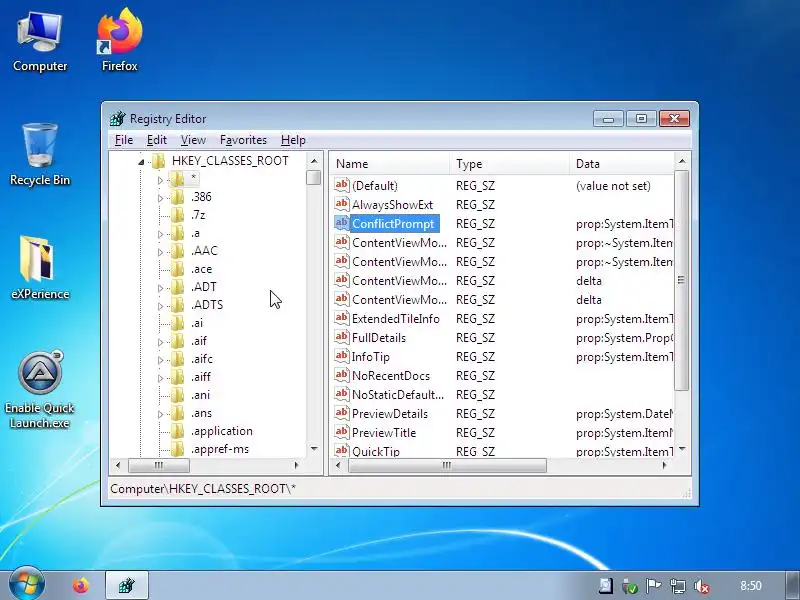Select the .ans key
The image size is (800, 600).
click(x=202, y=413)
